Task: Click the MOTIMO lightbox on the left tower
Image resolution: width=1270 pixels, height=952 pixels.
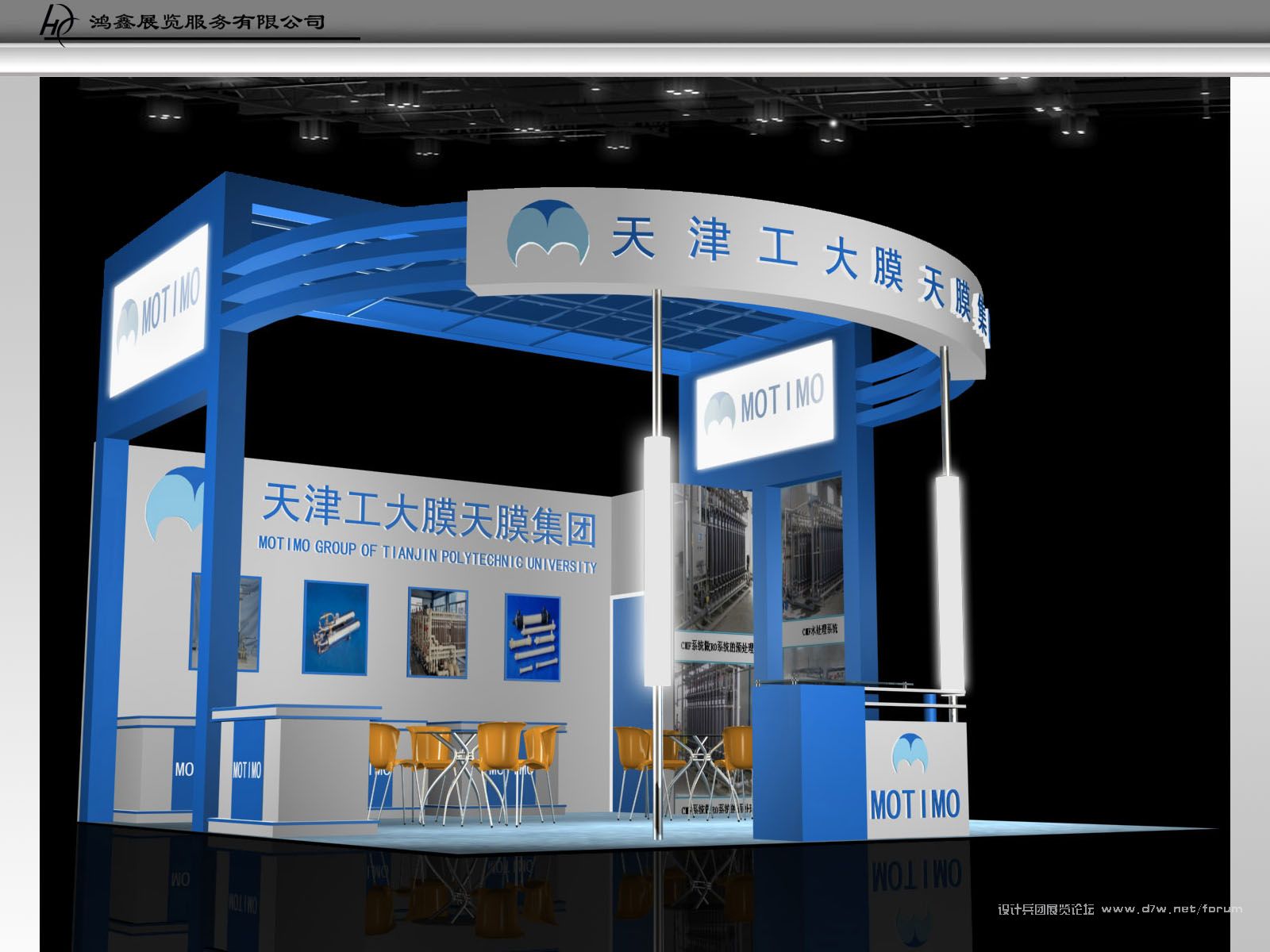Action: tap(160, 310)
